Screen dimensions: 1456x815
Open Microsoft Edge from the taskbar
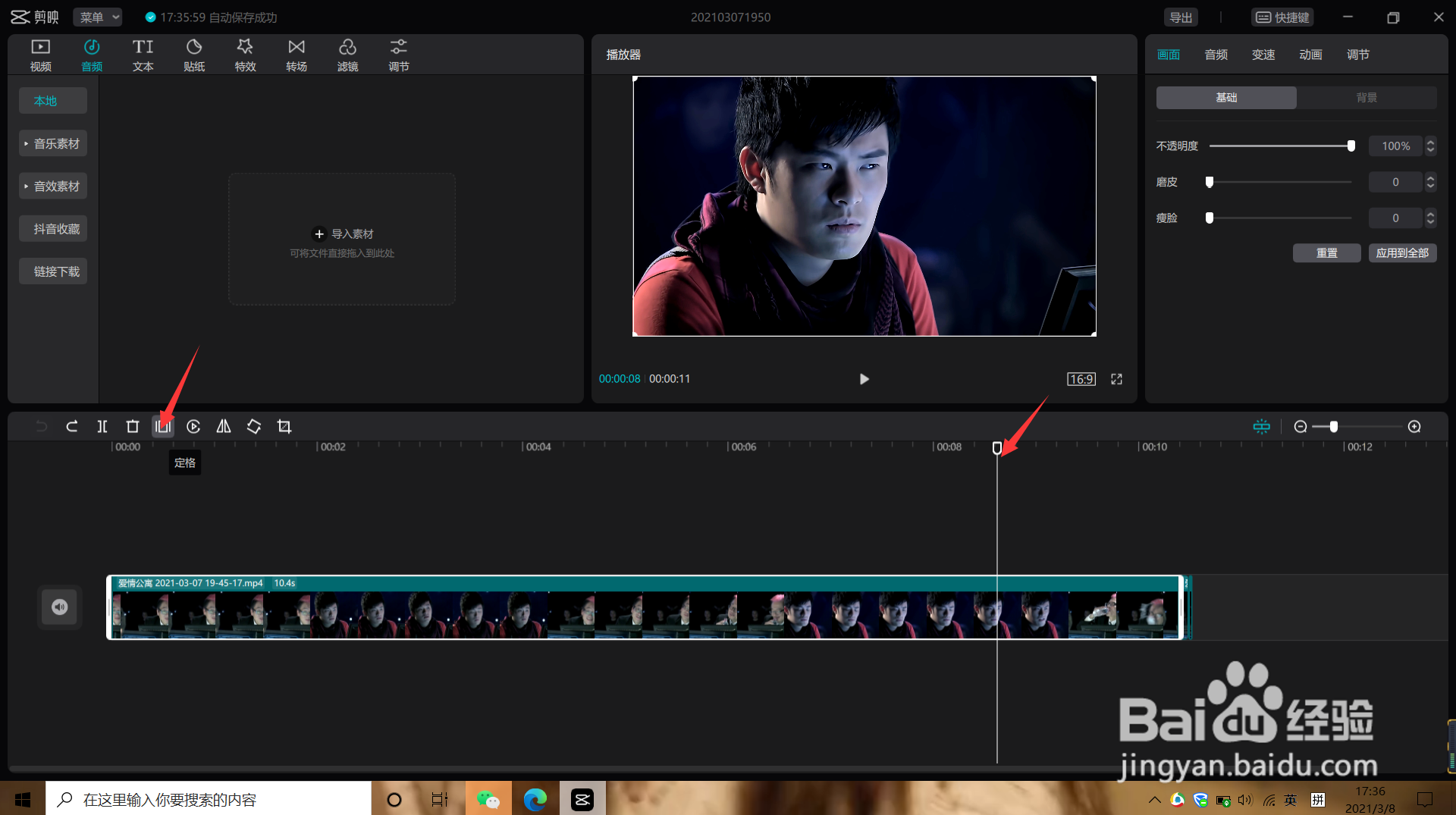coord(535,799)
